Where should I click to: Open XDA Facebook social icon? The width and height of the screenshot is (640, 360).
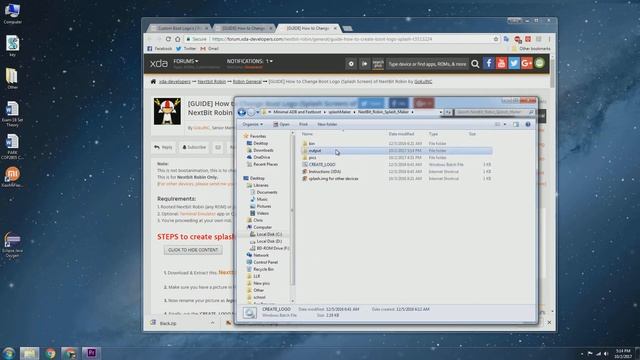coord(489,63)
